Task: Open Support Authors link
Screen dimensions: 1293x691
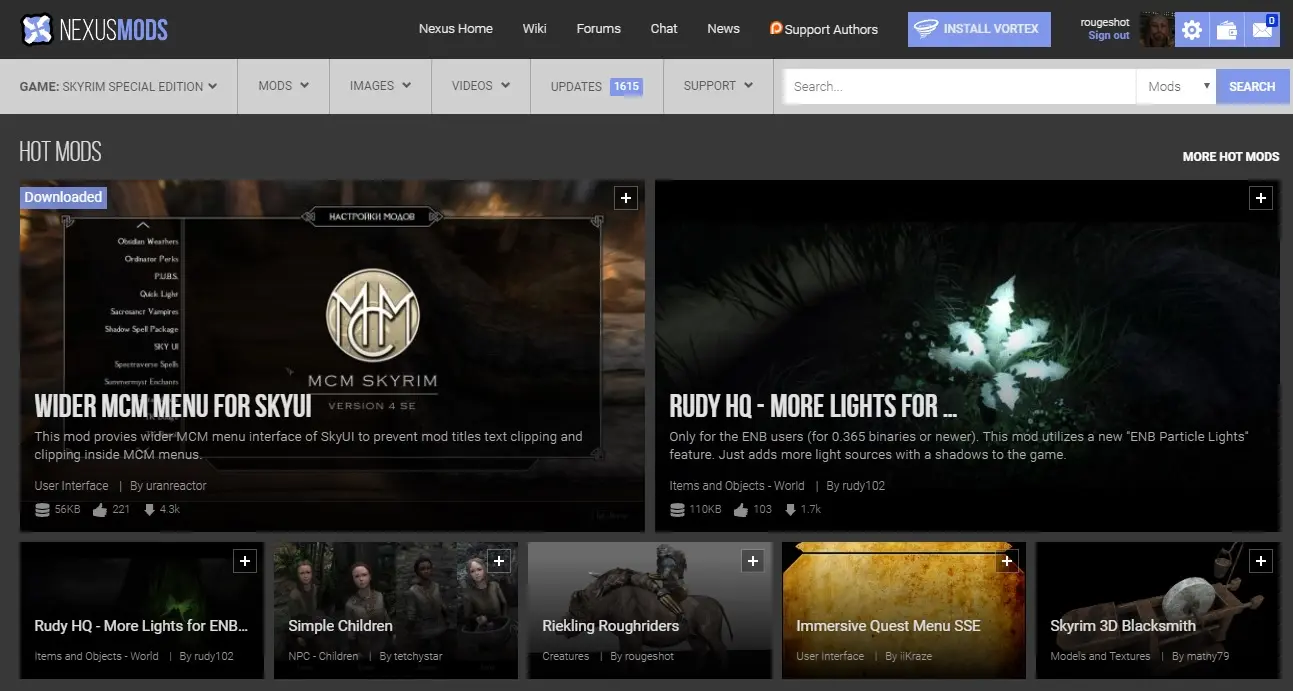Action: point(831,30)
